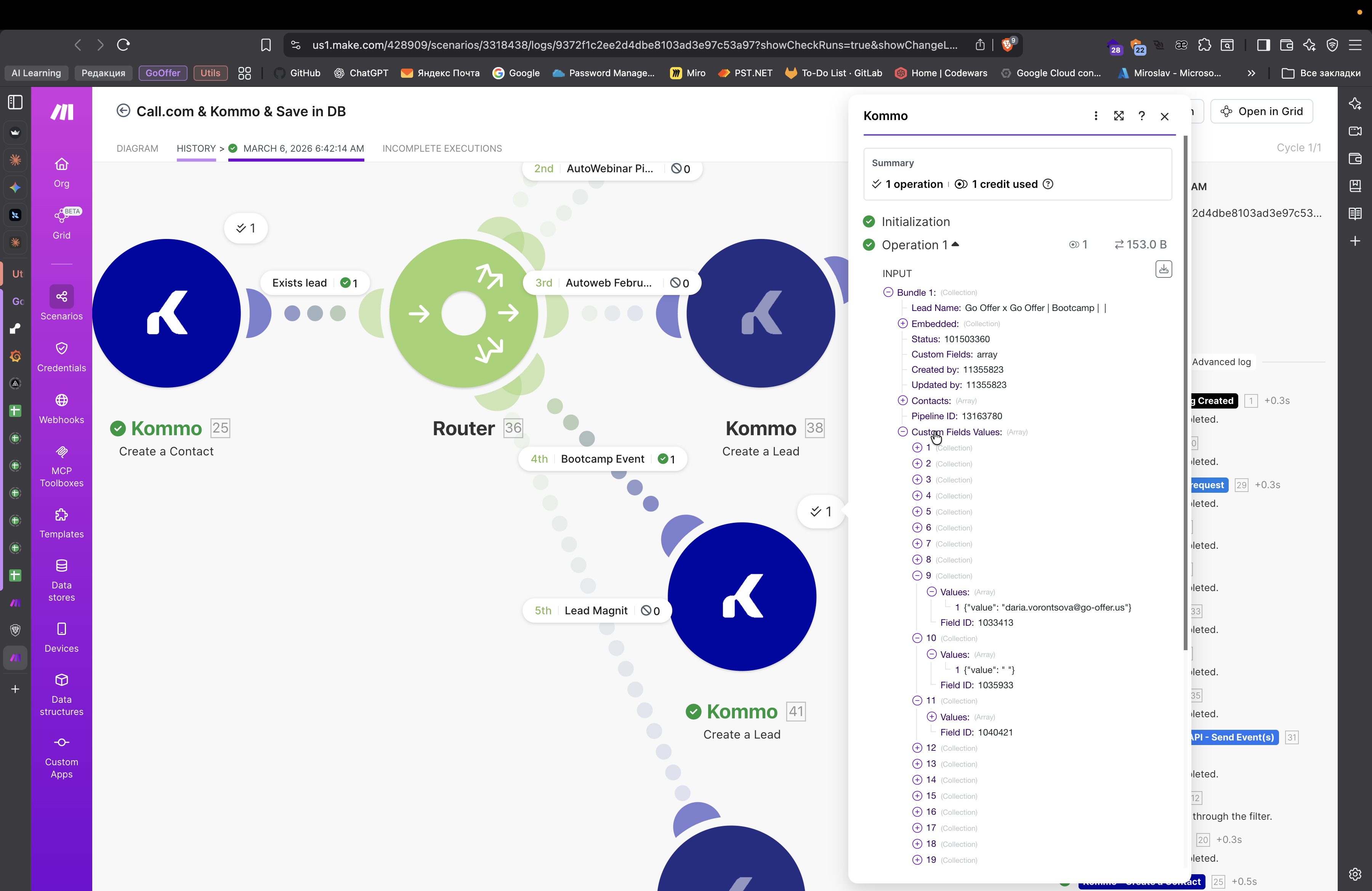The image size is (1372, 891).
Task: Open the Webhooks sidebar section
Action: (x=61, y=407)
